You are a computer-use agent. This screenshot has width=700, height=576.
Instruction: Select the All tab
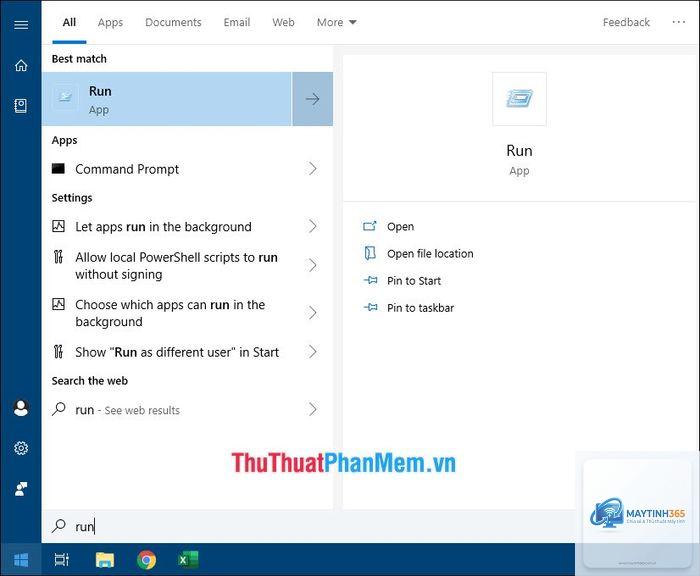(x=69, y=22)
